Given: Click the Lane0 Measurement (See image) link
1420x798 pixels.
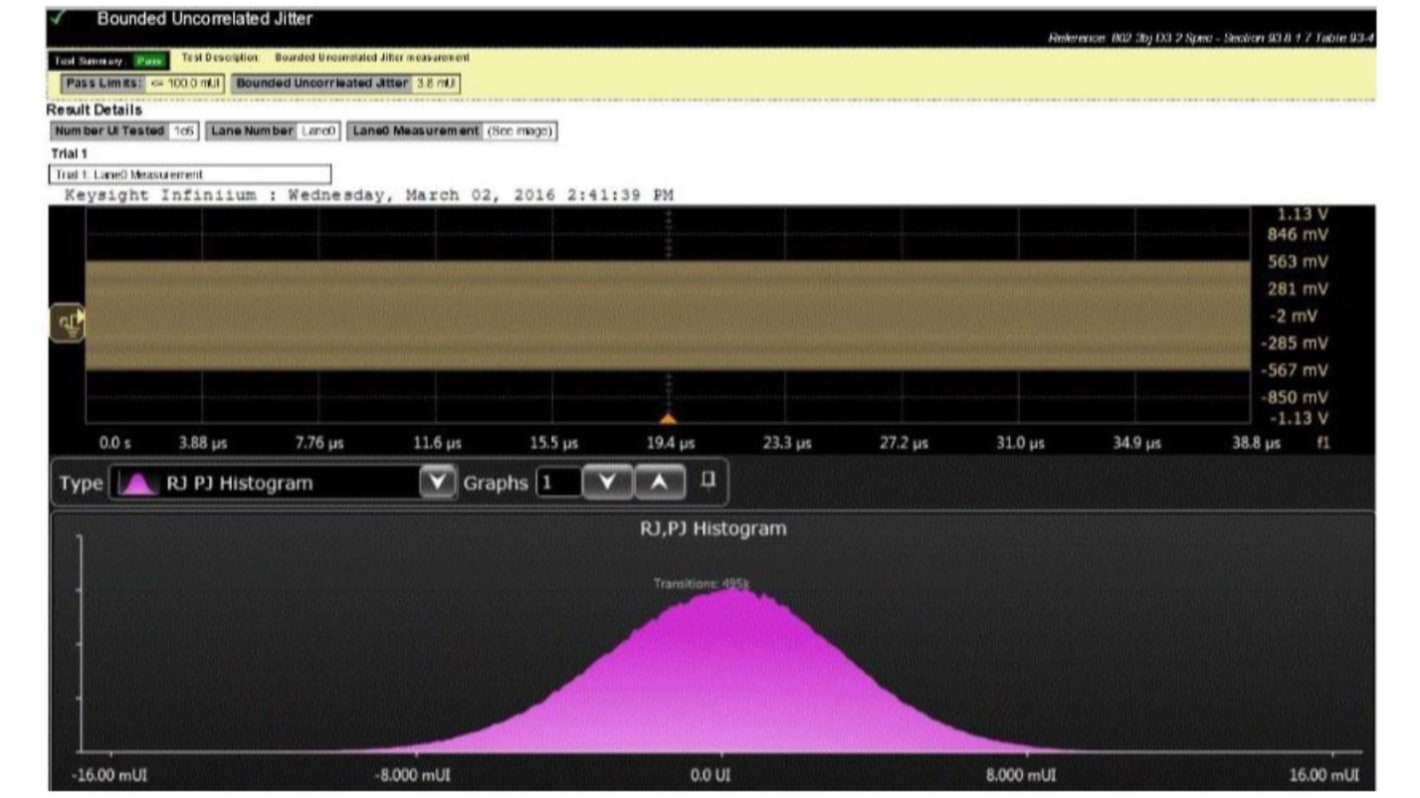Looking at the screenshot, I should pos(519,131).
